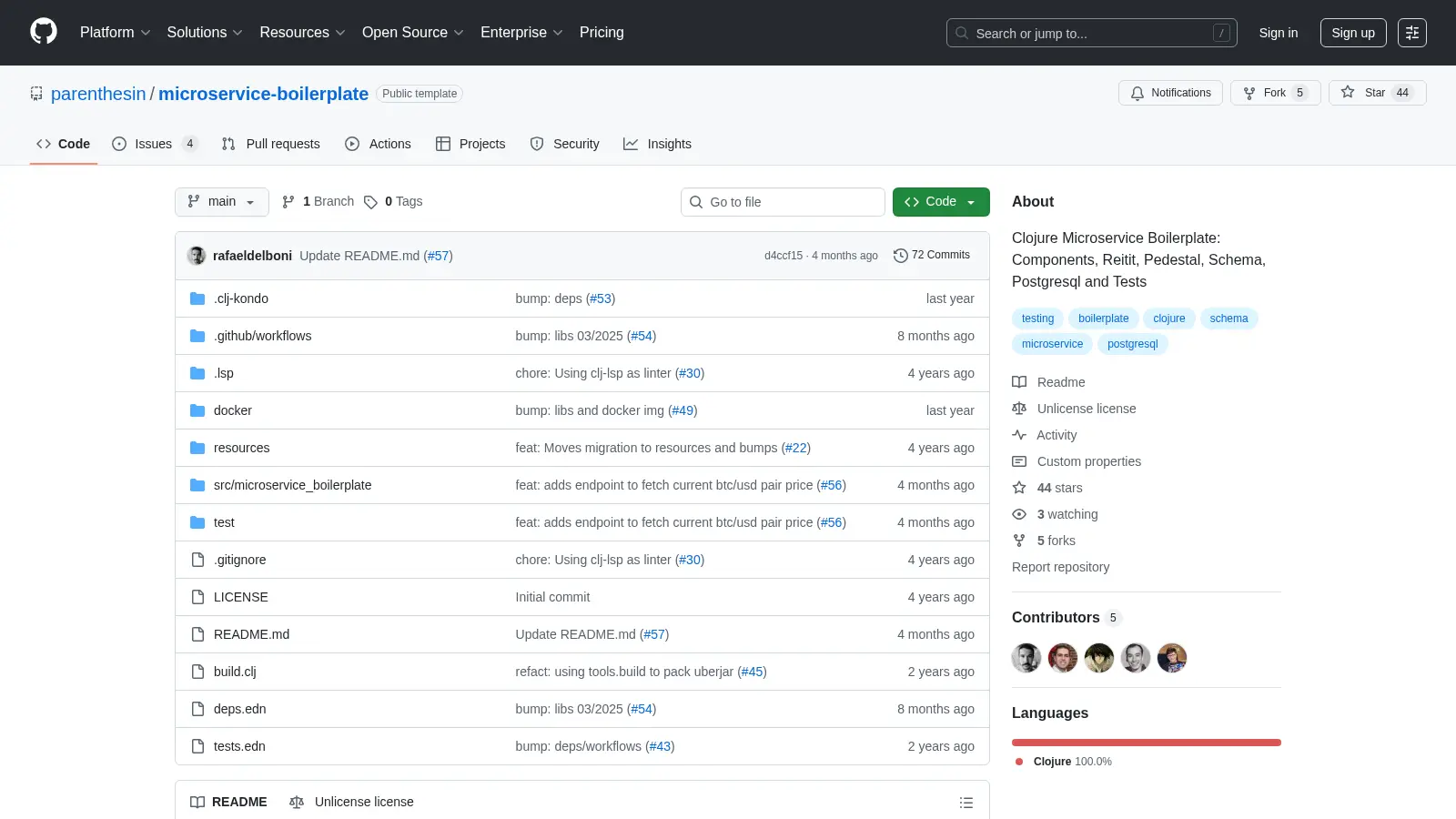Click the fork icon beside 5 forks
This screenshot has width=1456, height=819.
pyautogui.click(x=1019, y=541)
